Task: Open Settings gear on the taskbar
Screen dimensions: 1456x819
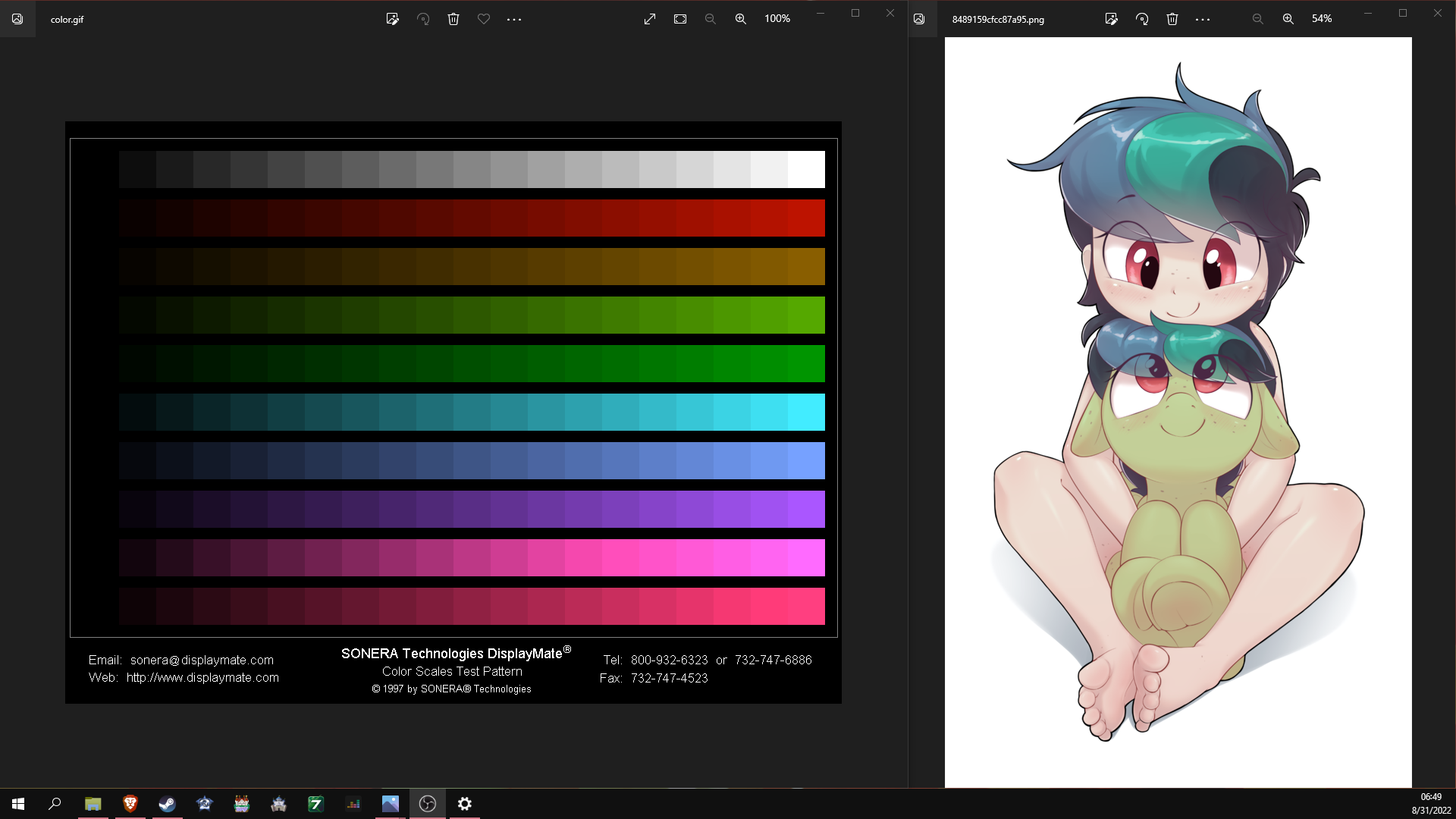Action: [465, 804]
